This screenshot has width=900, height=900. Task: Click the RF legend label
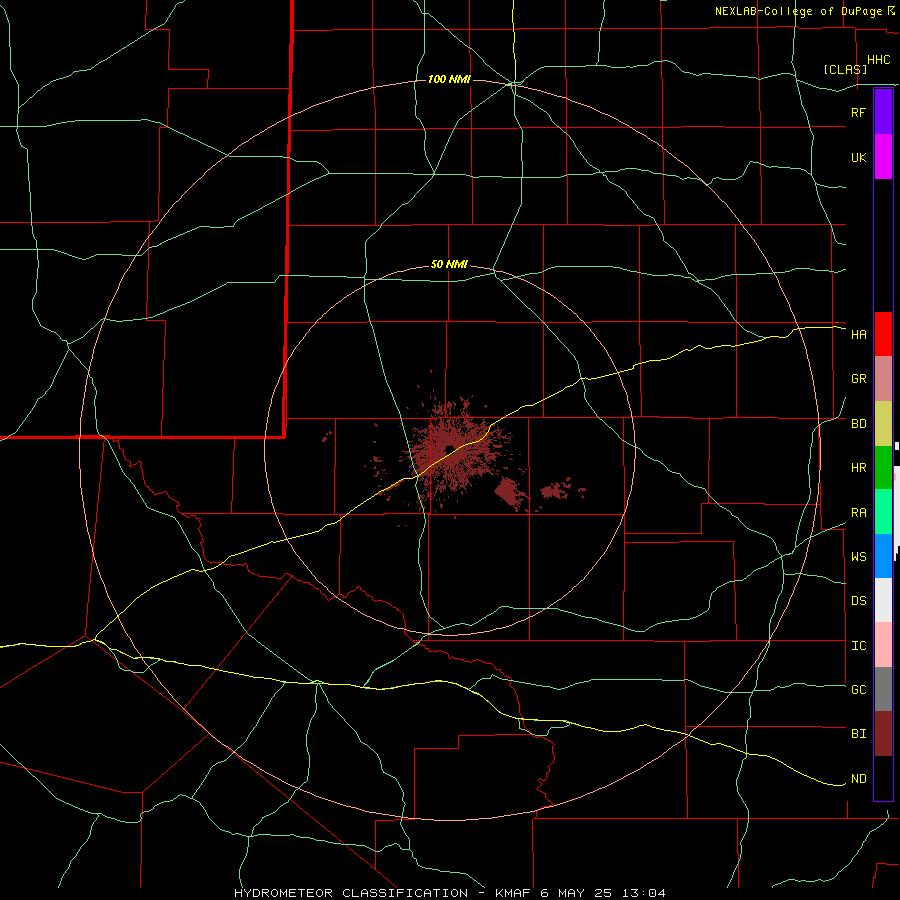[858, 112]
